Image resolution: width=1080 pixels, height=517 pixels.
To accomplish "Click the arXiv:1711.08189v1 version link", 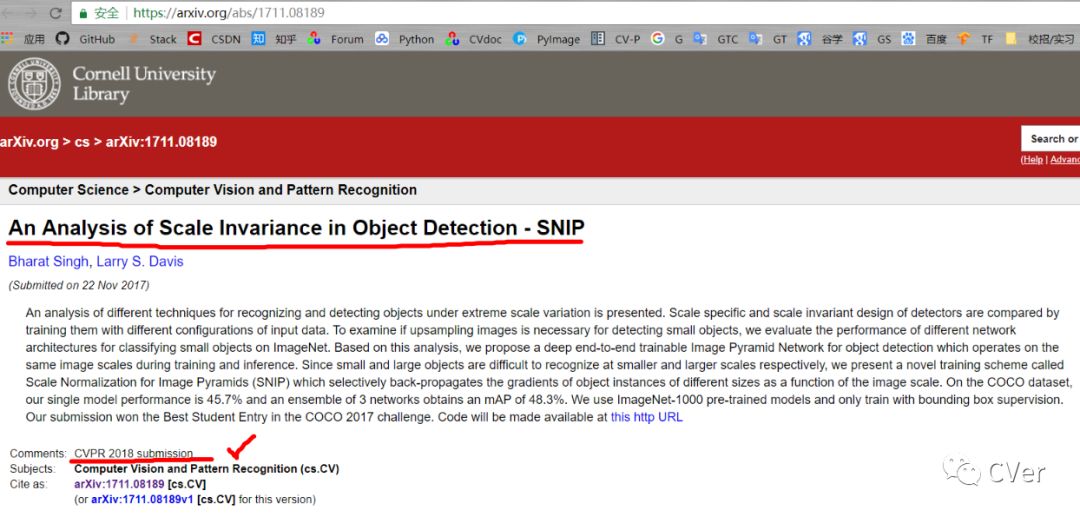I will tap(143, 499).
